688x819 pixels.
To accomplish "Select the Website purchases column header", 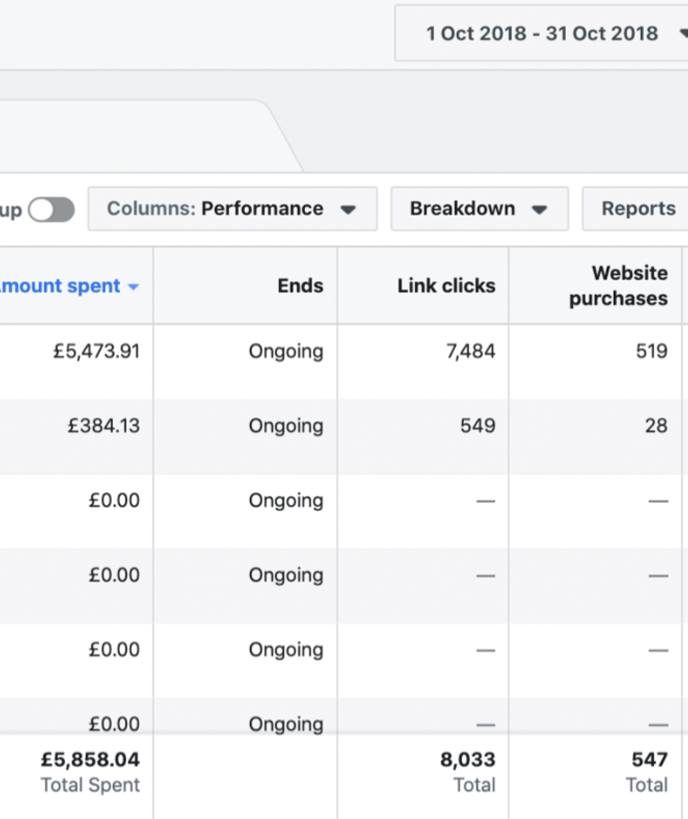I will 618,286.
